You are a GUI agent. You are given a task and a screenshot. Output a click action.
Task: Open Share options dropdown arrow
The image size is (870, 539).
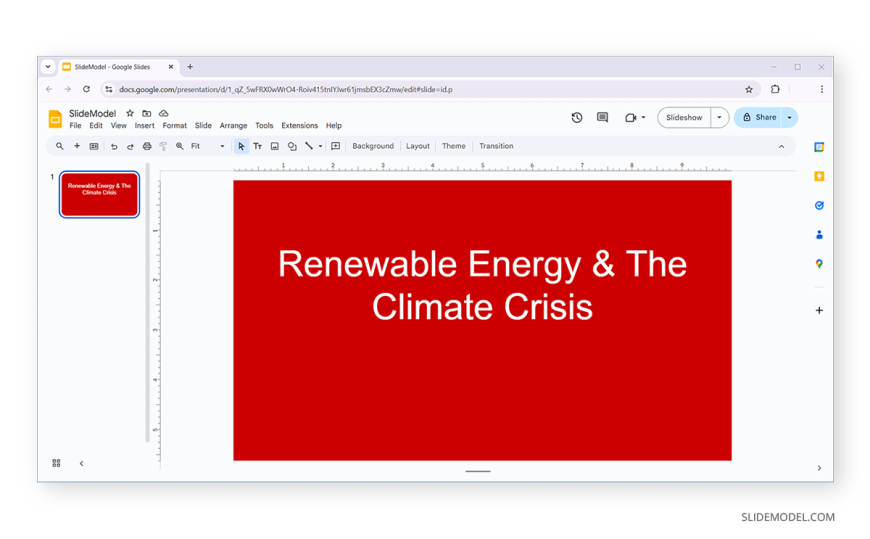coord(789,118)
